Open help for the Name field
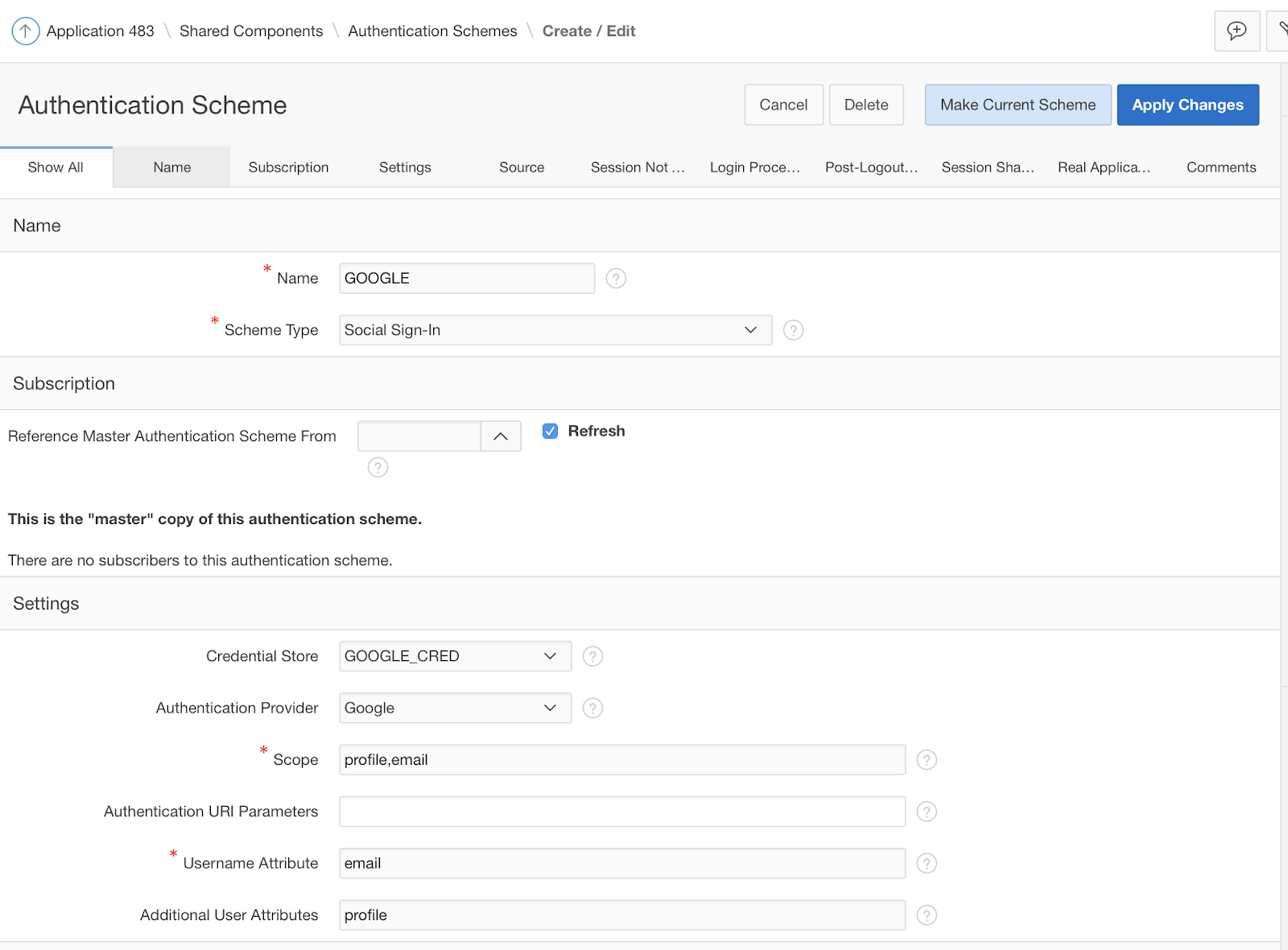 (615, 278)
